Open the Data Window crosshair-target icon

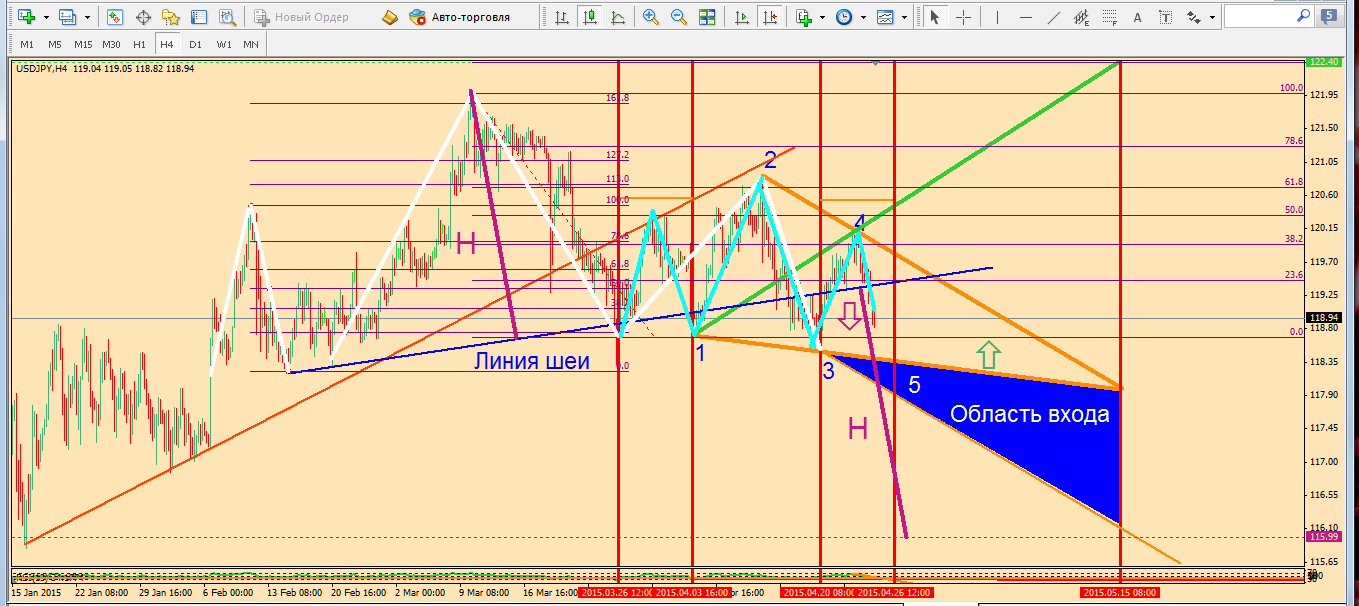(143, 17)
